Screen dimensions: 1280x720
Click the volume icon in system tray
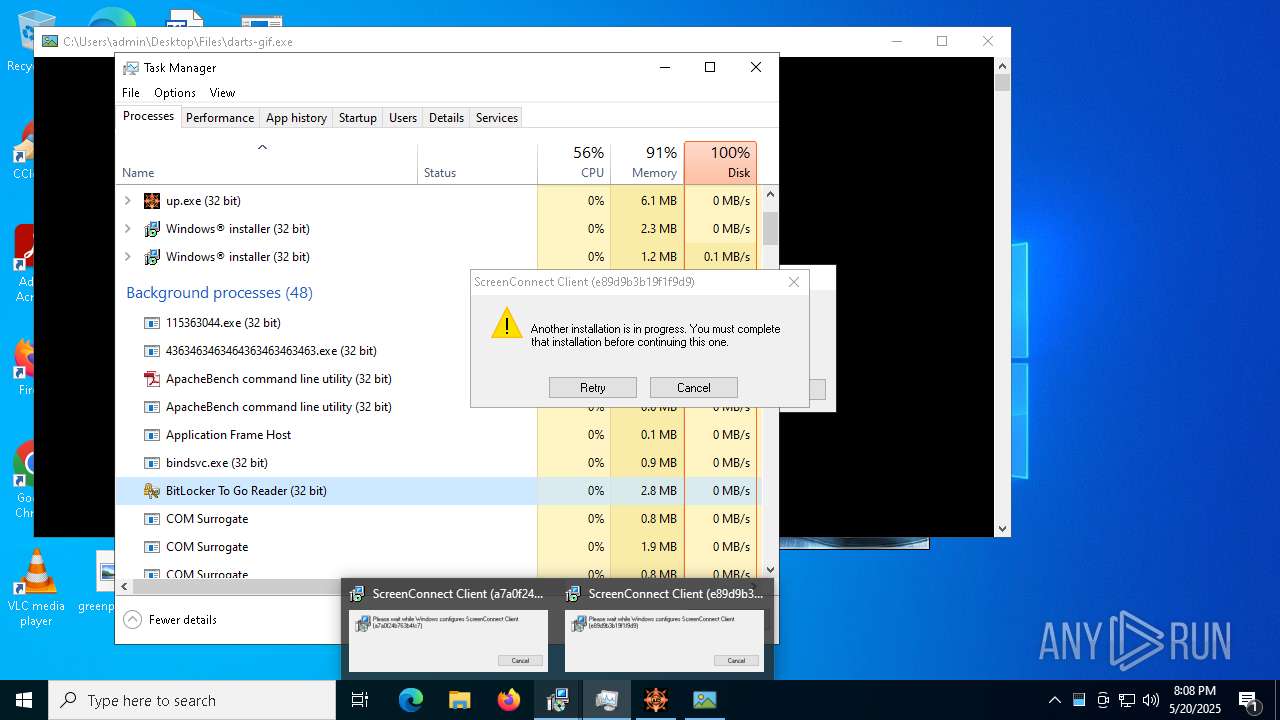pos(1150,700)
